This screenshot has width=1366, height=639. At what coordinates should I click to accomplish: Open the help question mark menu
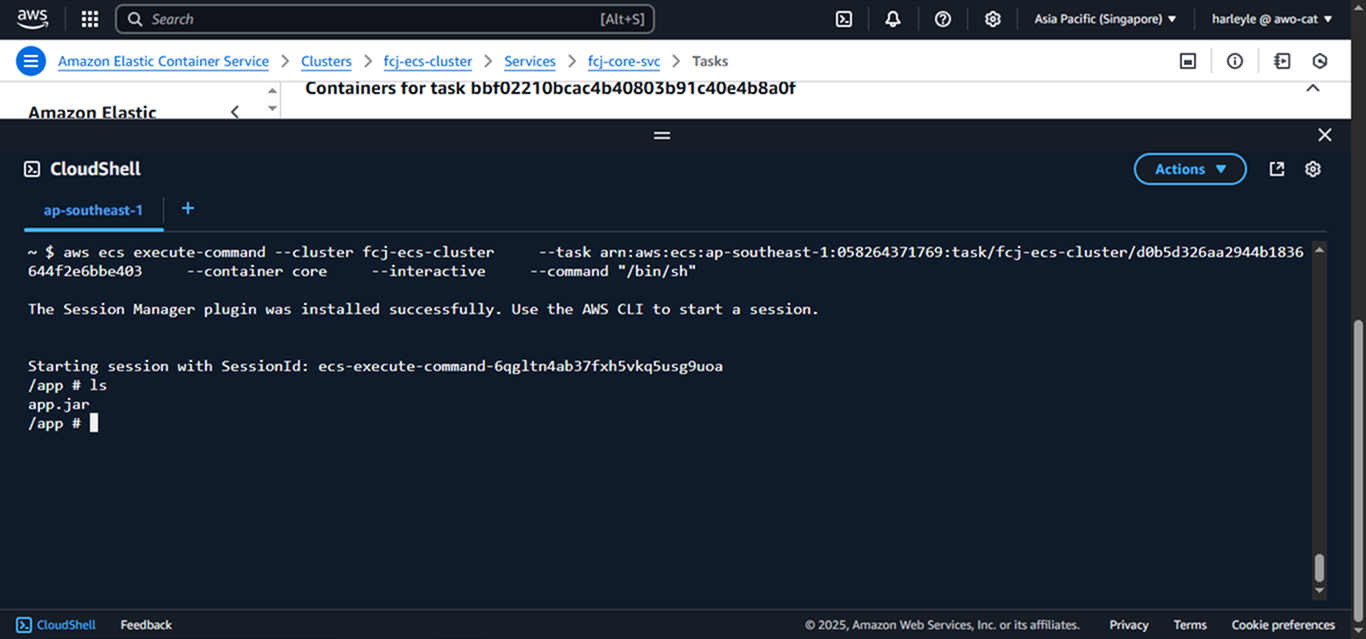click(x=943, y=19)
